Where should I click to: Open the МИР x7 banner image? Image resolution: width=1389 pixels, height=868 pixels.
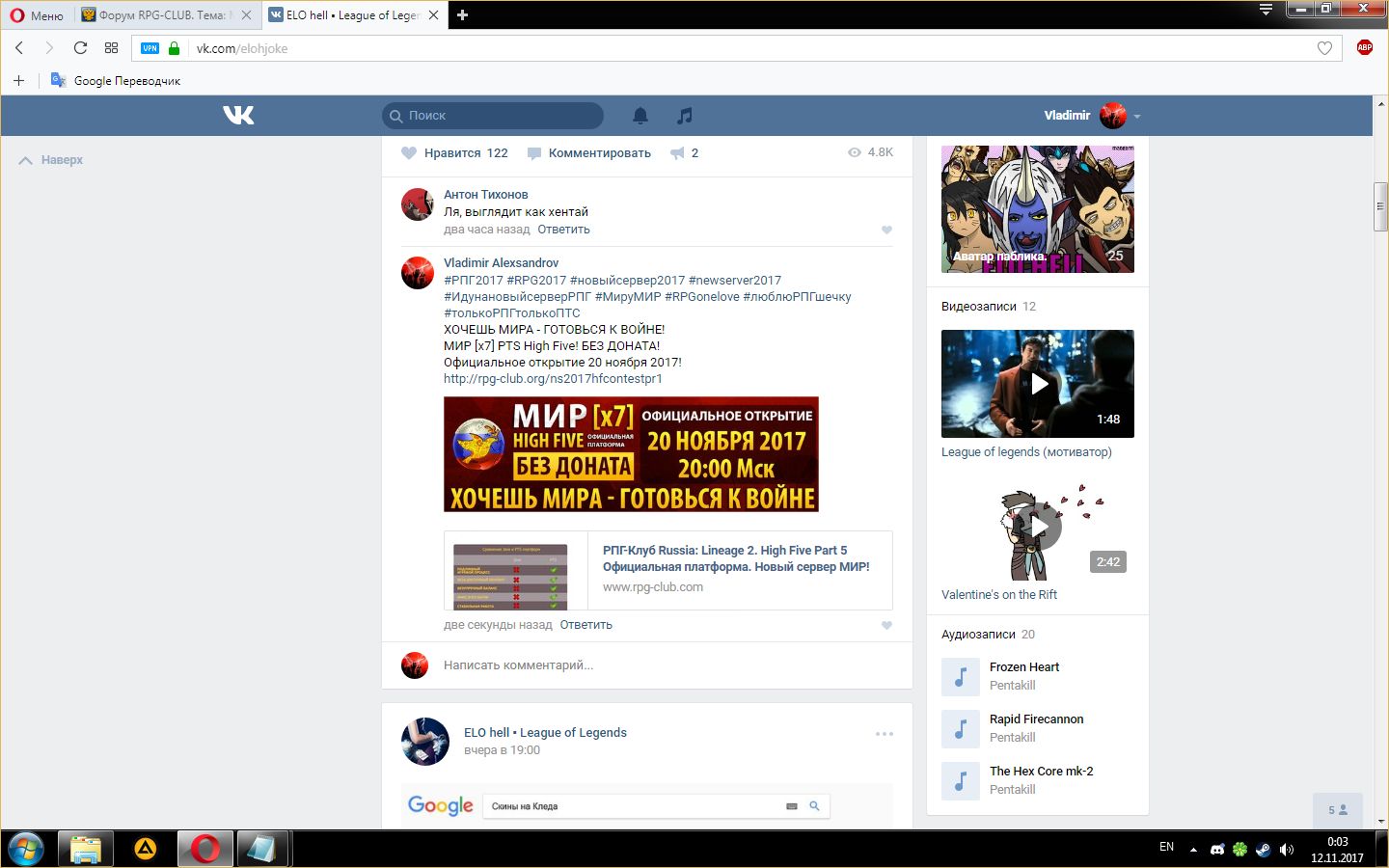pyautogui.click(x=631, y=454)
